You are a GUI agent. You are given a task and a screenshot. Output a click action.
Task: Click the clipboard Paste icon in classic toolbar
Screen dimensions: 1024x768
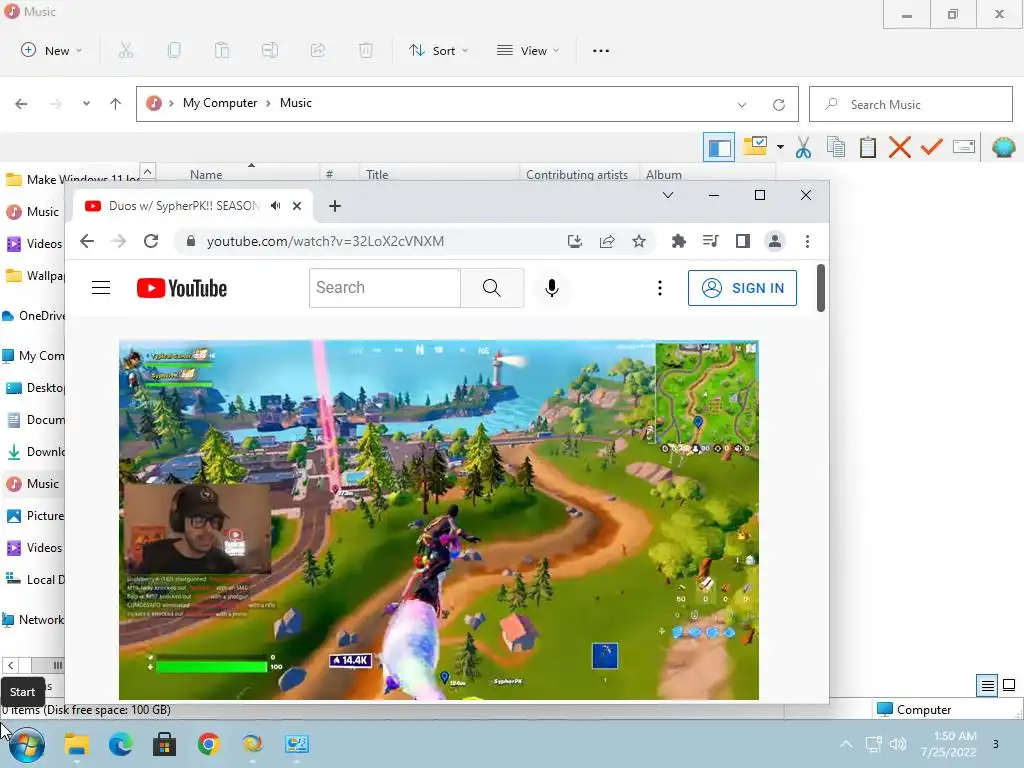(x=867, y=148)
